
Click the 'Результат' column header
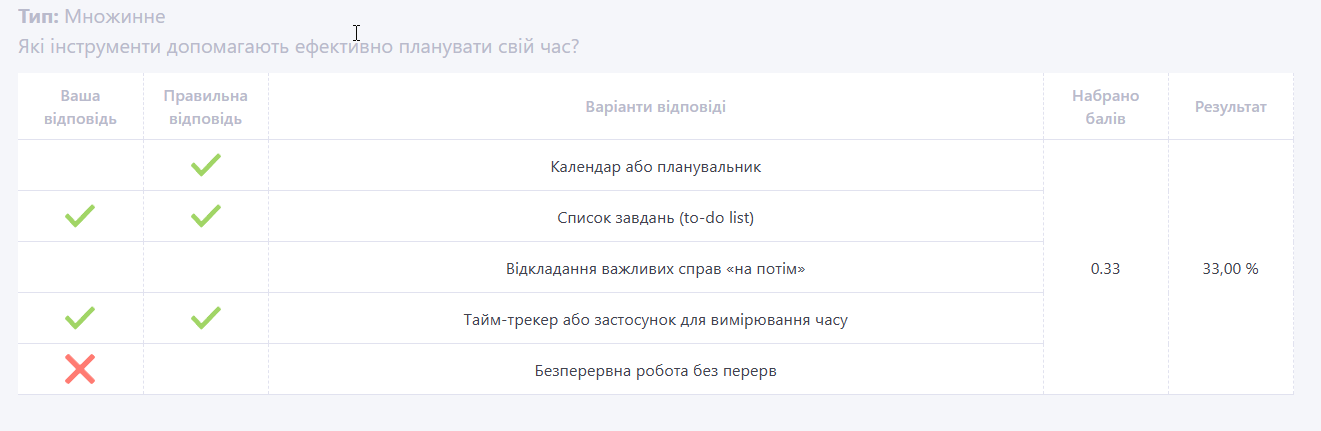pos(1230,107)
